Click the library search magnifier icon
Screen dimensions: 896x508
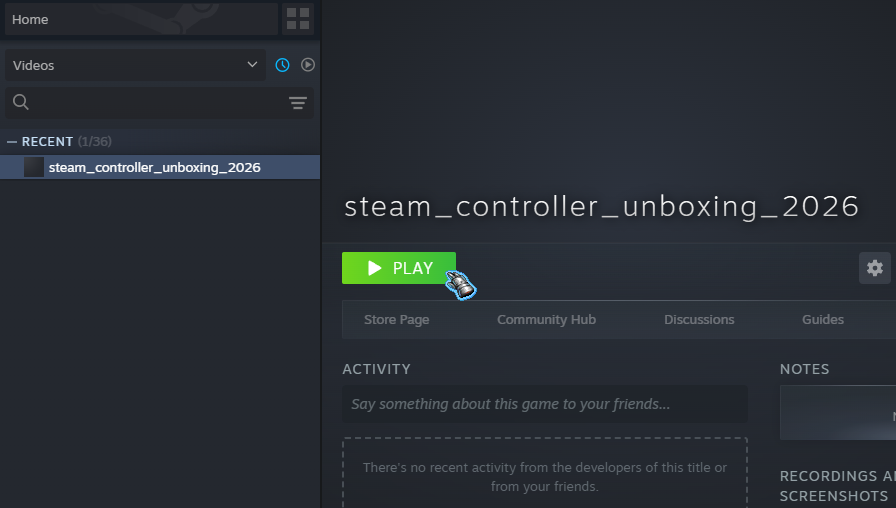(21, 102)
